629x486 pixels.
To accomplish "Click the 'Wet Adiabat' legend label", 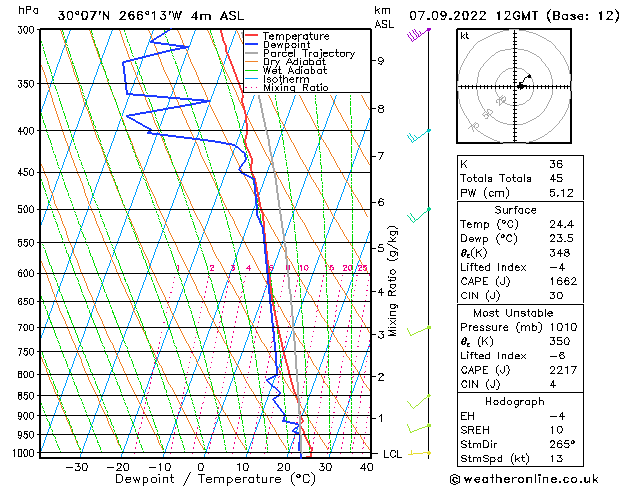I will coord(295,70).
